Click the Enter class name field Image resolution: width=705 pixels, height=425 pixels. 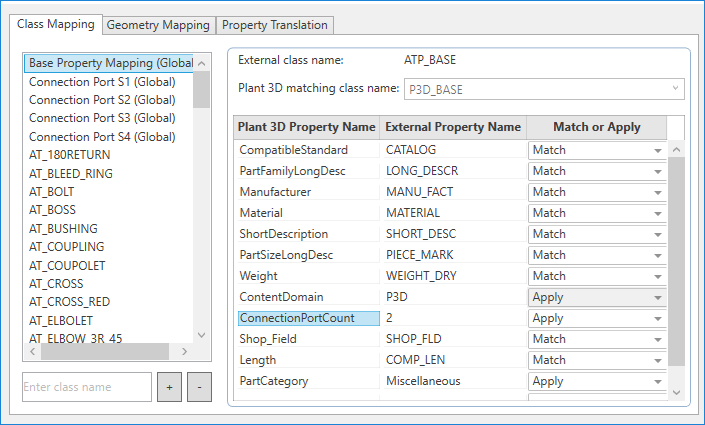click(x=87, y=387)
